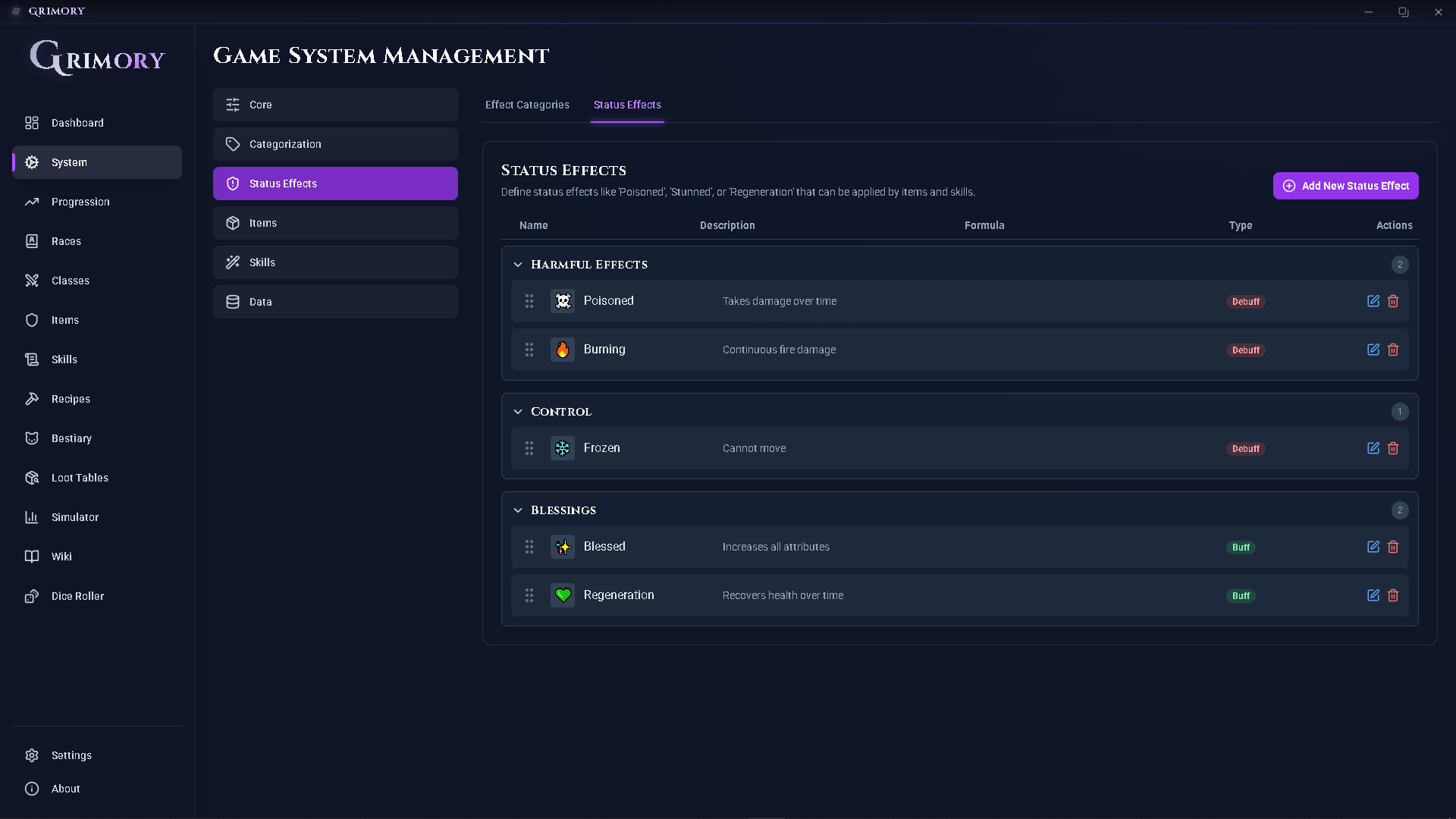The height and width of the screenshot is (819, 1456).
Task: Collapse the Blessings group
Action: coord(518,510)
